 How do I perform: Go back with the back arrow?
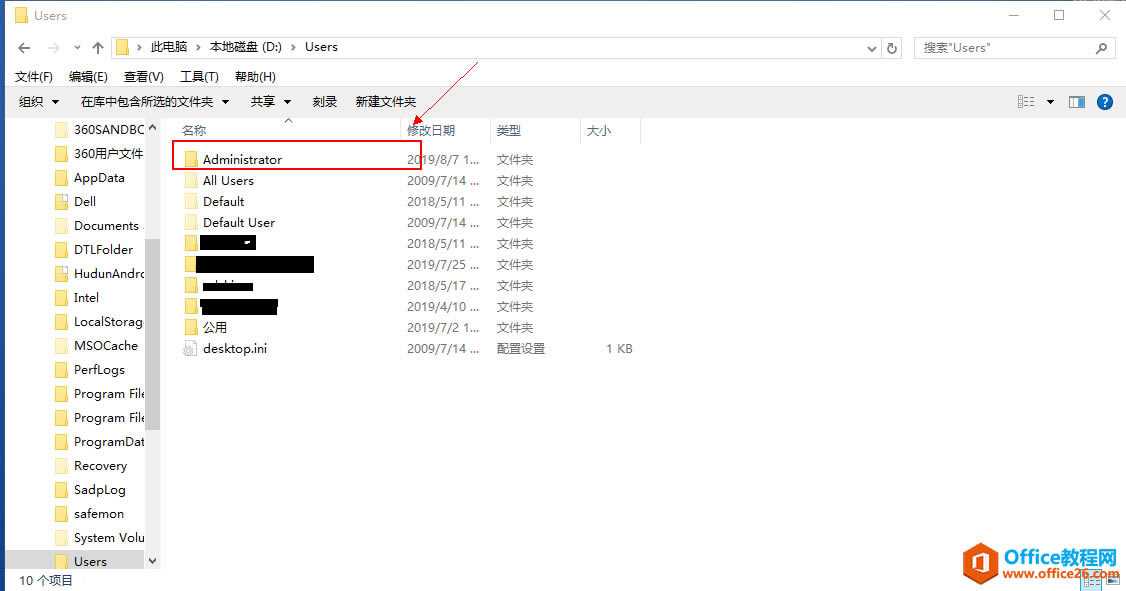(x=24, y=48)
